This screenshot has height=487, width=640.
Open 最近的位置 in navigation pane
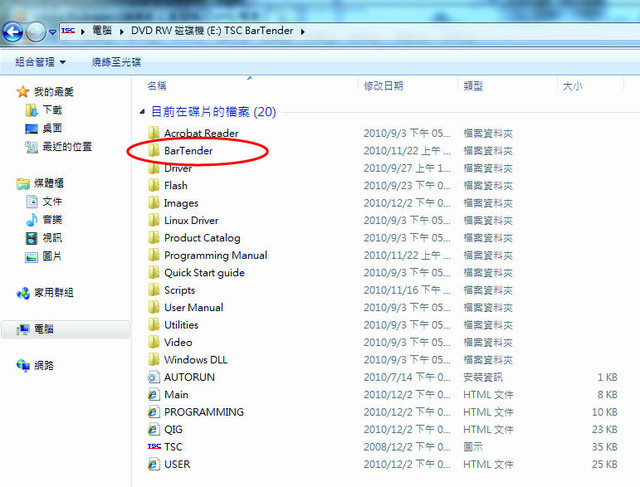(x=67, y=146)
